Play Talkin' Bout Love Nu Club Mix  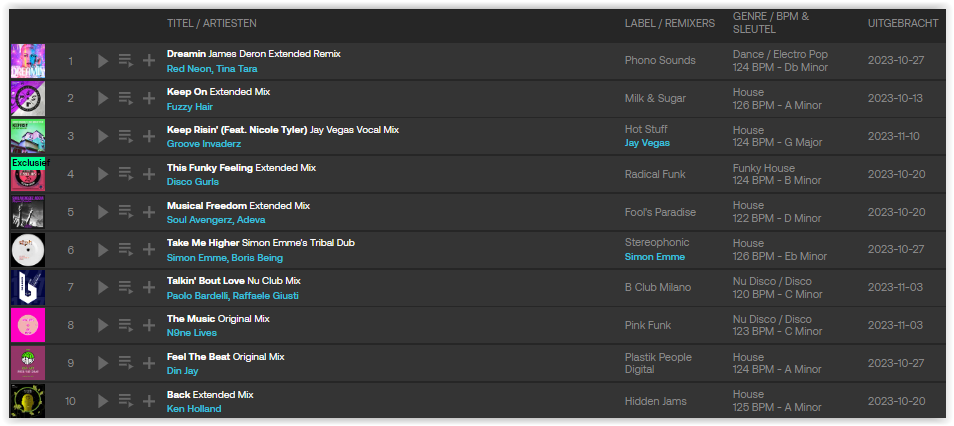(x=103, y=287)
